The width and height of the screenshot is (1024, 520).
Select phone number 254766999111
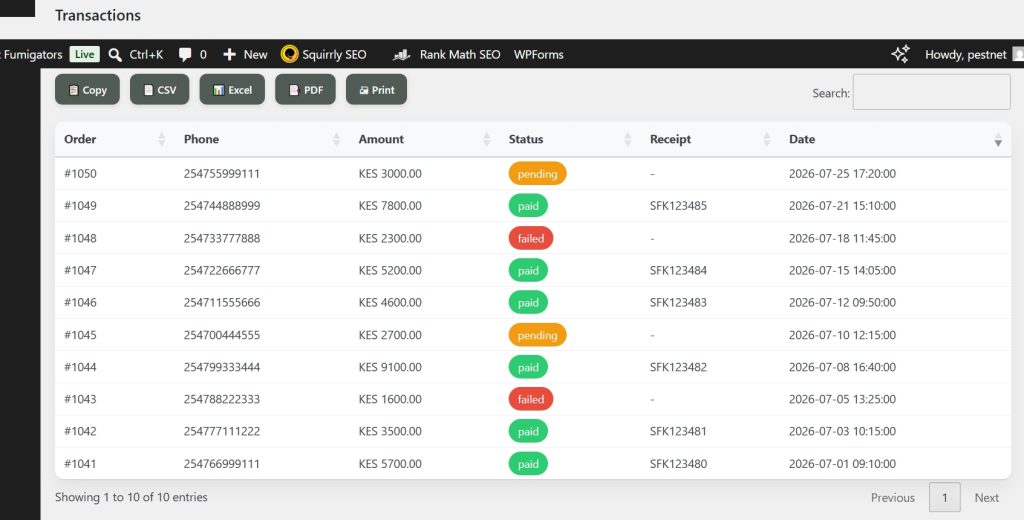click(222, 464)
